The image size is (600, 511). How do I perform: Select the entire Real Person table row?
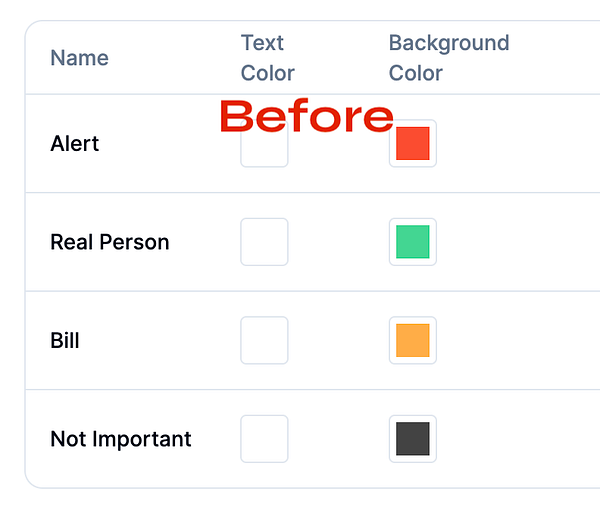point(313,242)
